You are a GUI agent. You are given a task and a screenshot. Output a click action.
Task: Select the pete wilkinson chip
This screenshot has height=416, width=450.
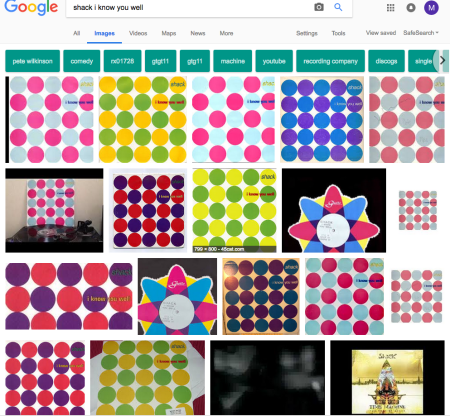coord(32,61)
